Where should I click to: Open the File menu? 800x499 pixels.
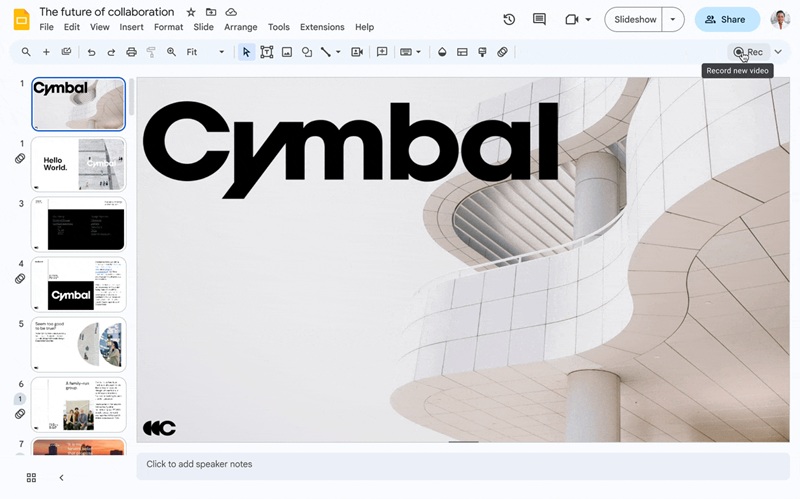coord(46,27)
